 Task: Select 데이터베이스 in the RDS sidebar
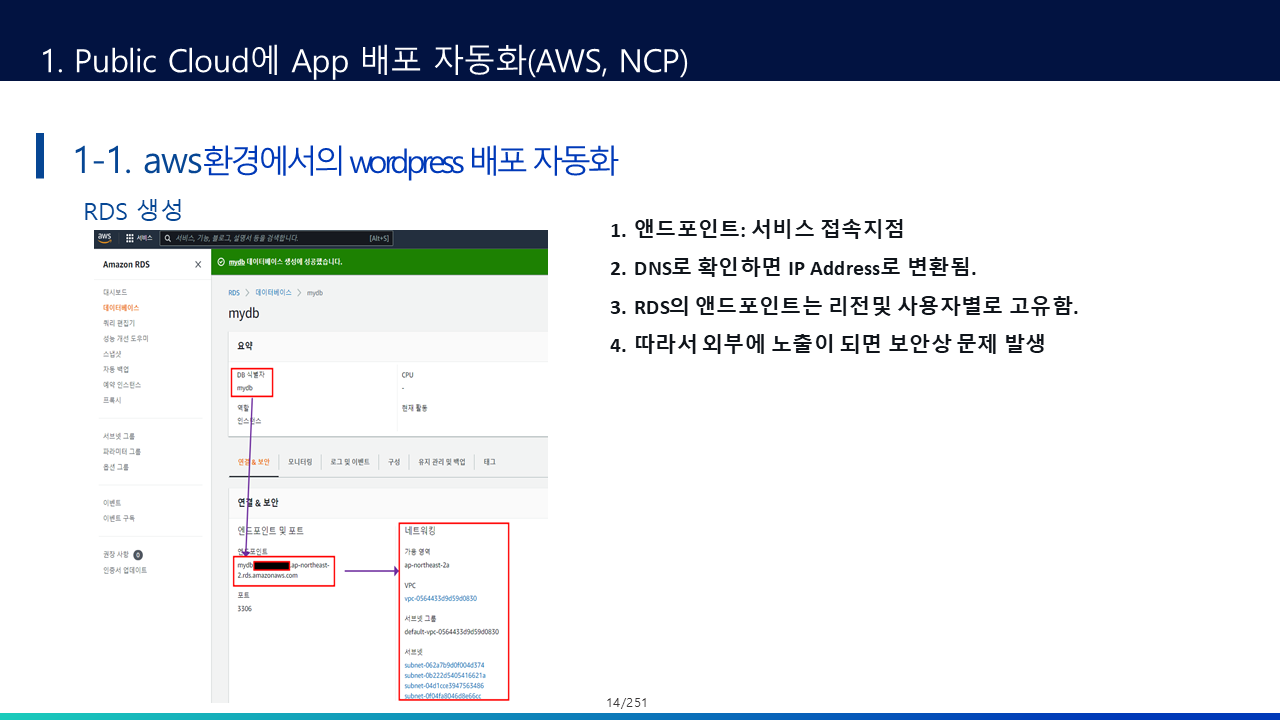(121, 308)
